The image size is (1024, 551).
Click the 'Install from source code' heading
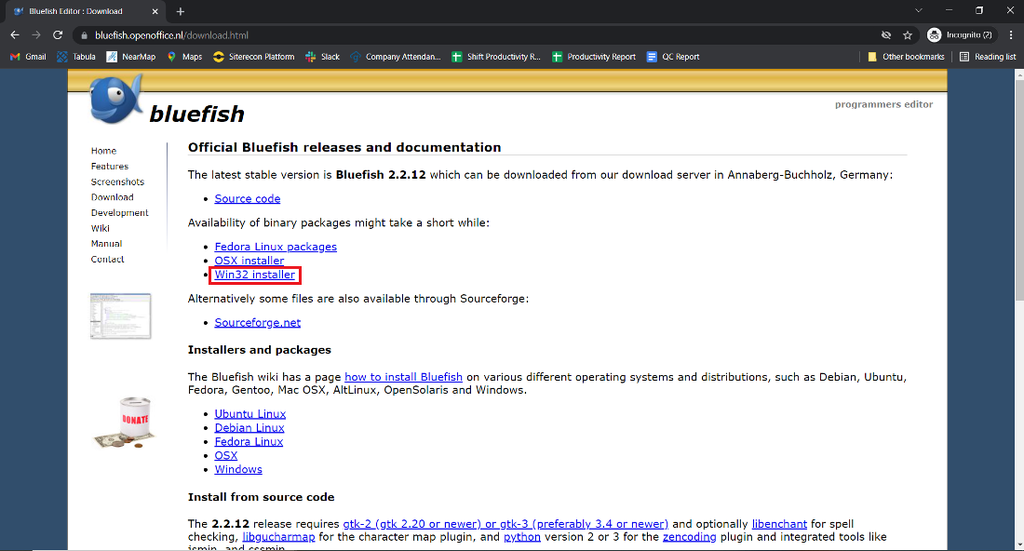coord(261,497)
